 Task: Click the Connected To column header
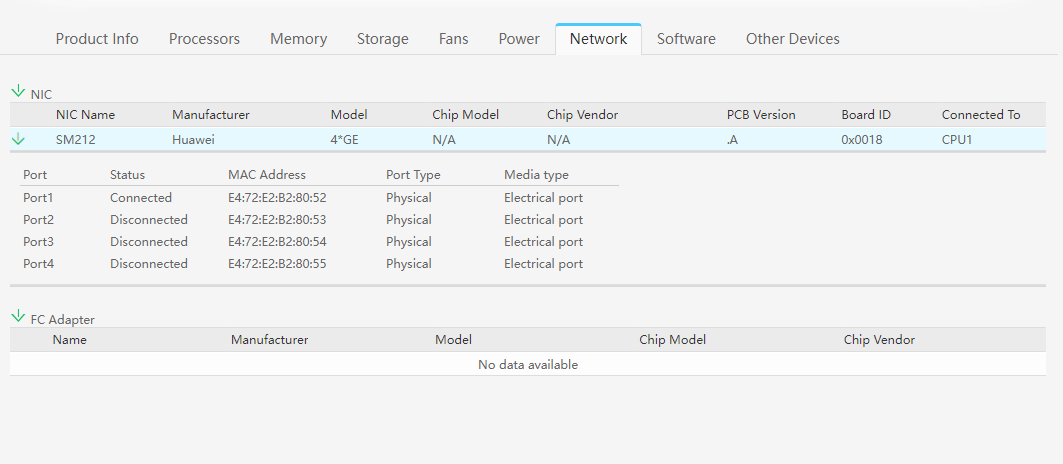980,115
